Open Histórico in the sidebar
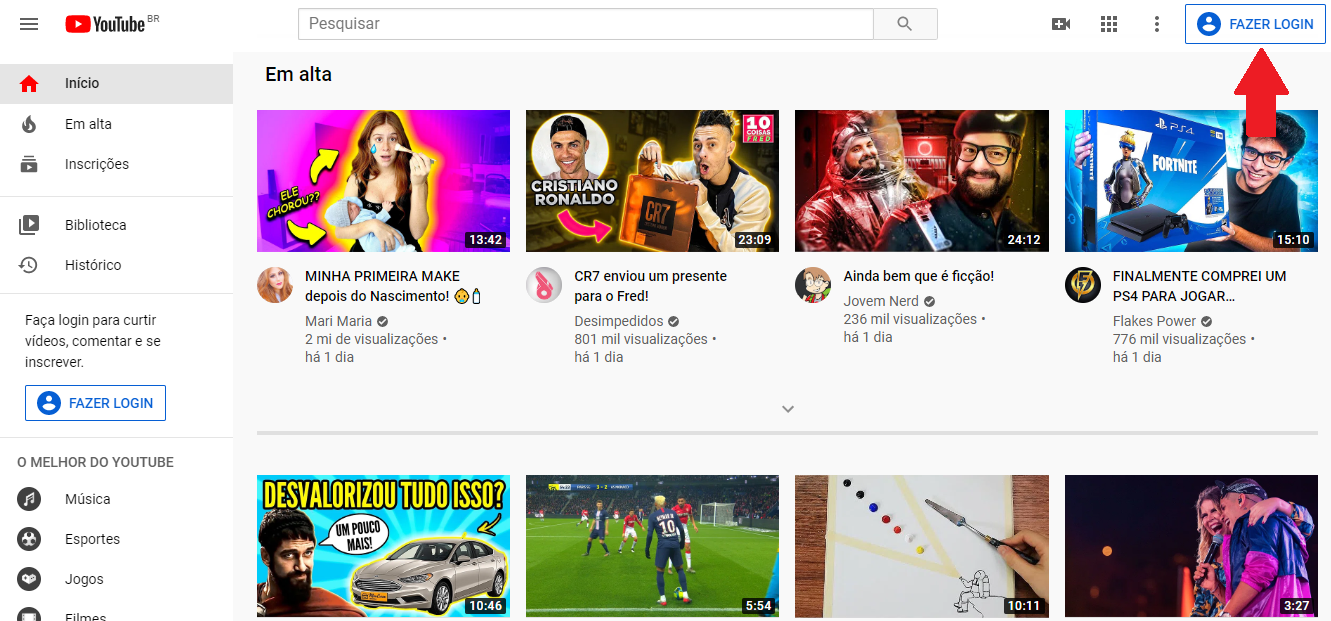The height and width of the screenshot is (621, 1331). coord(93,265)
